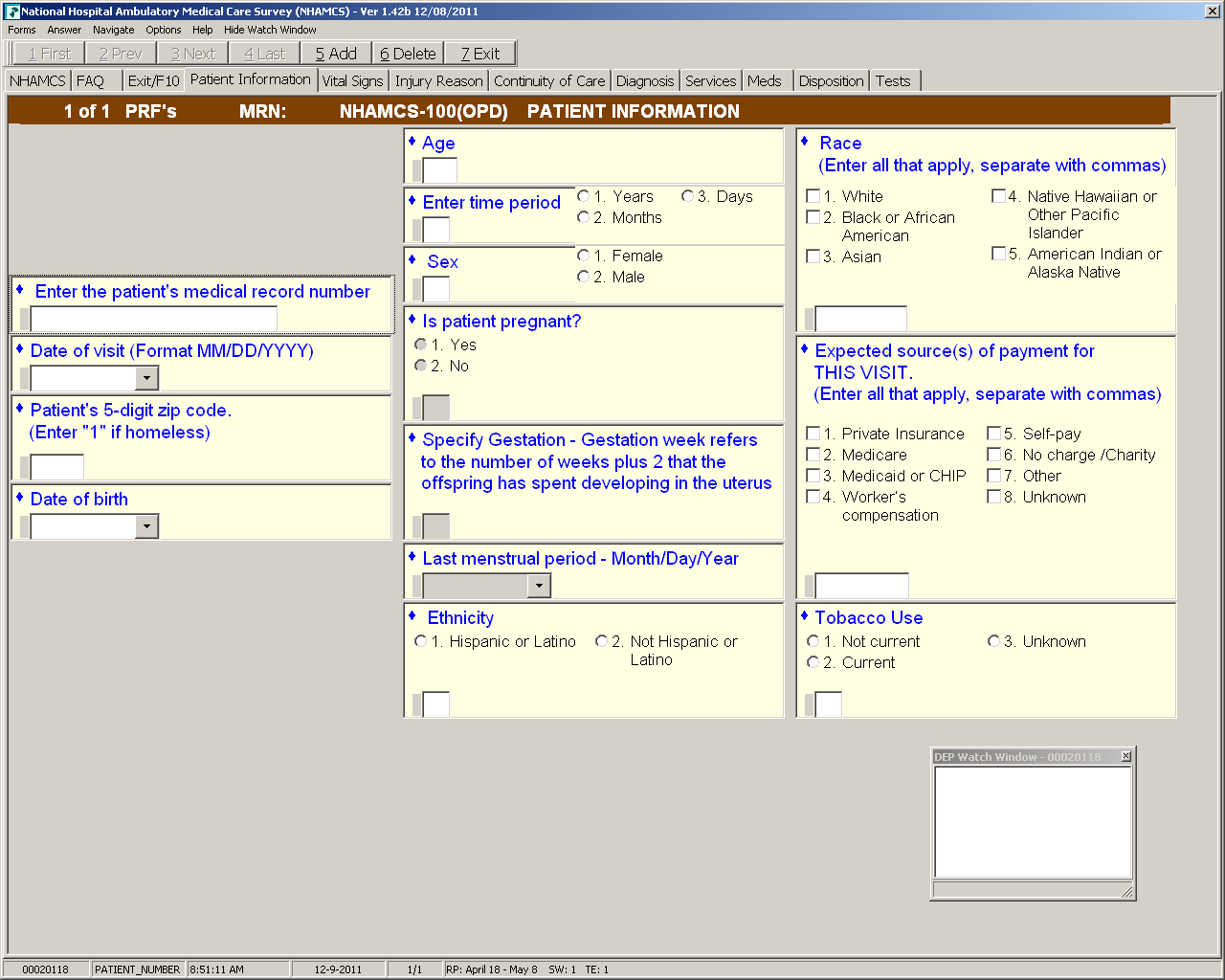Check the Asian race checkbox

point(813,256)
